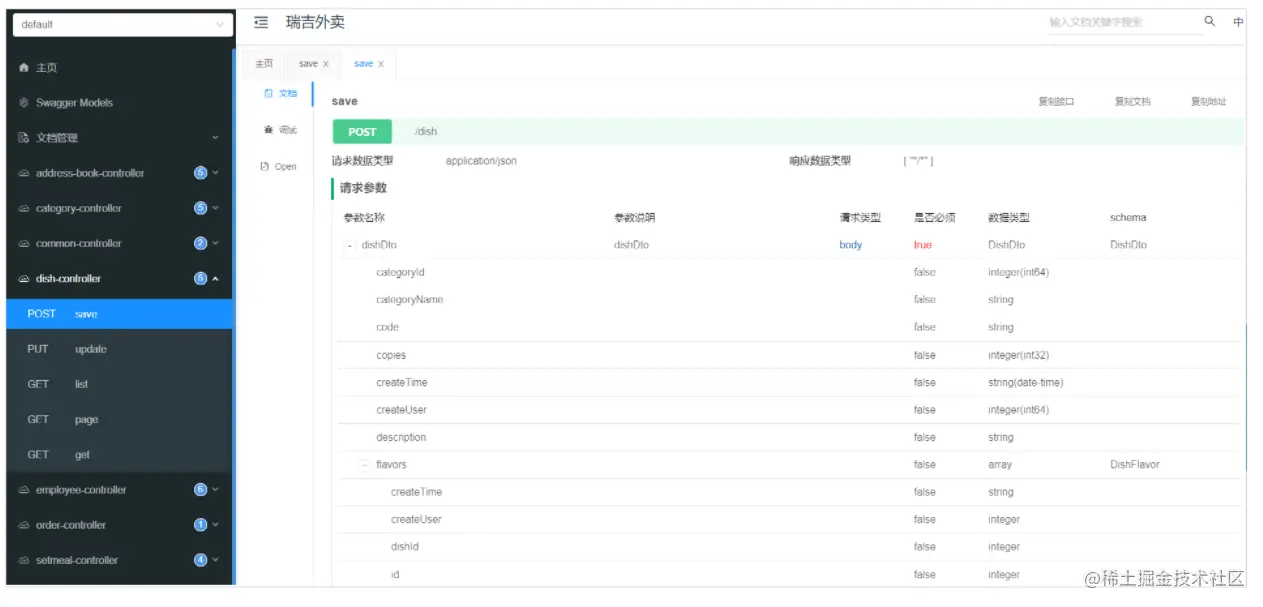Image resolution: width=1263 pixels, height=607 pixels.
Task: Focus the document keyword search field
Action: [1123, 22]
